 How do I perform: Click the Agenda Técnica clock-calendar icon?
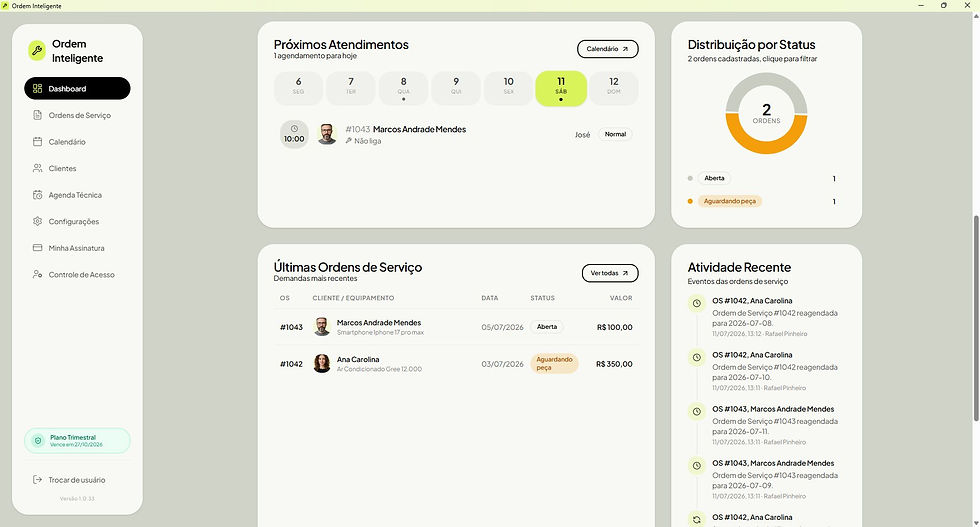[x=38, y=195]
